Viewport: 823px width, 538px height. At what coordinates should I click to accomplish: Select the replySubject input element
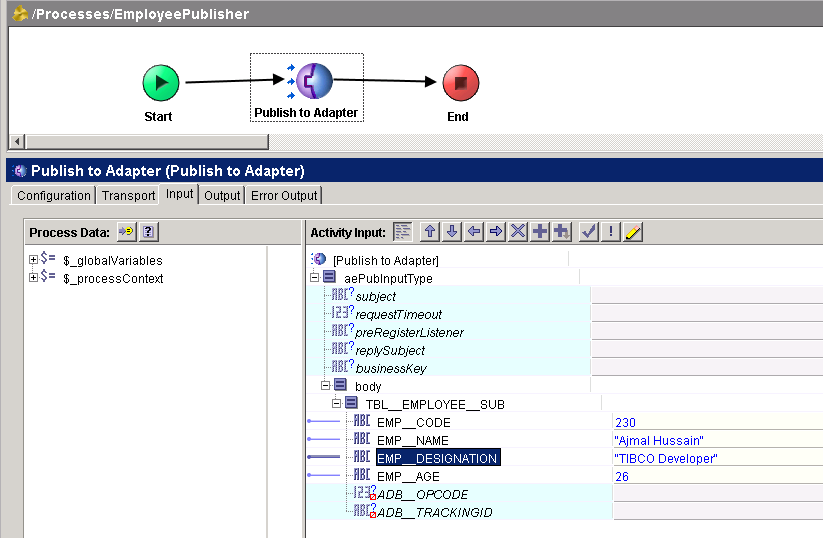coord(390,350)
